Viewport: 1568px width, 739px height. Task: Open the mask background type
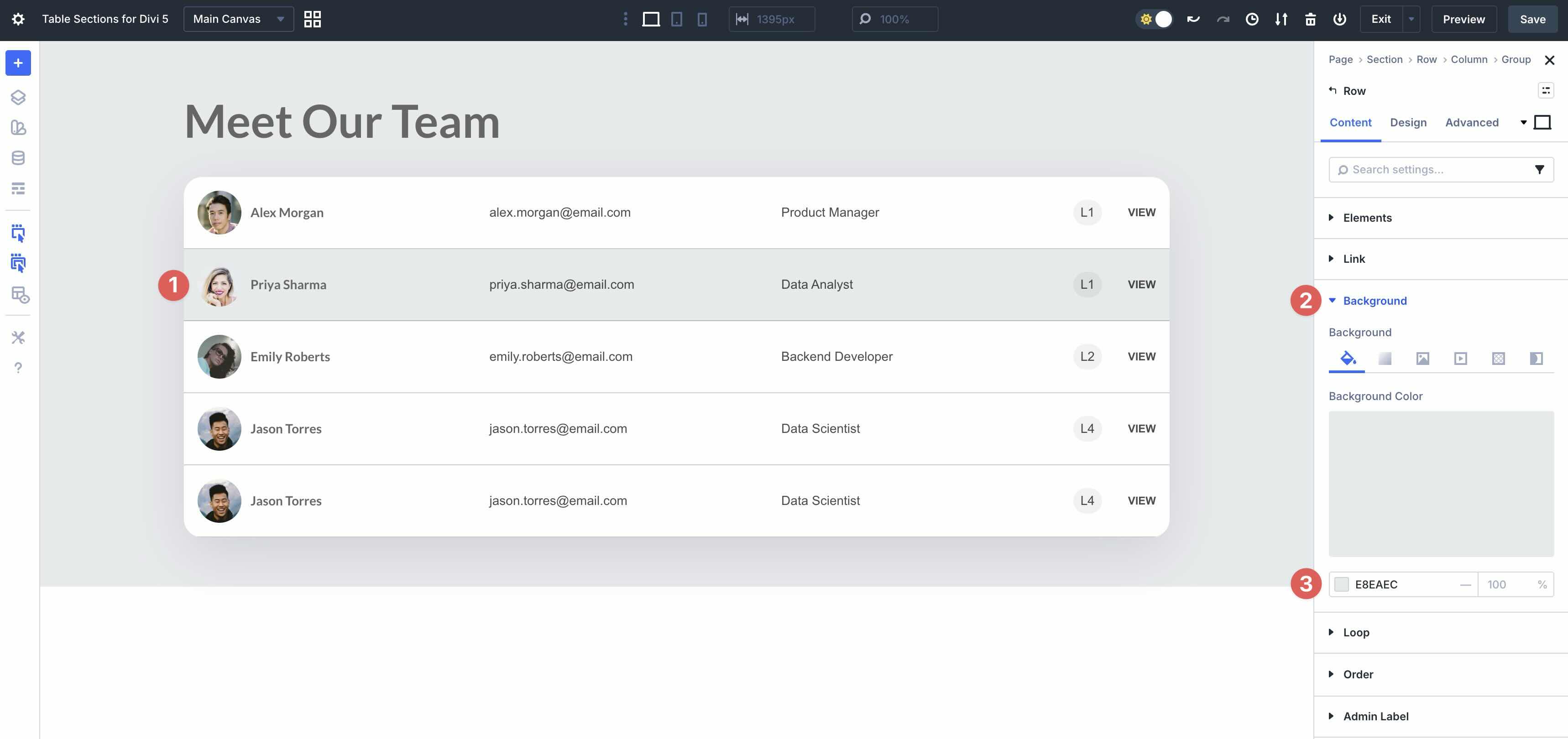coord(1536,358)
